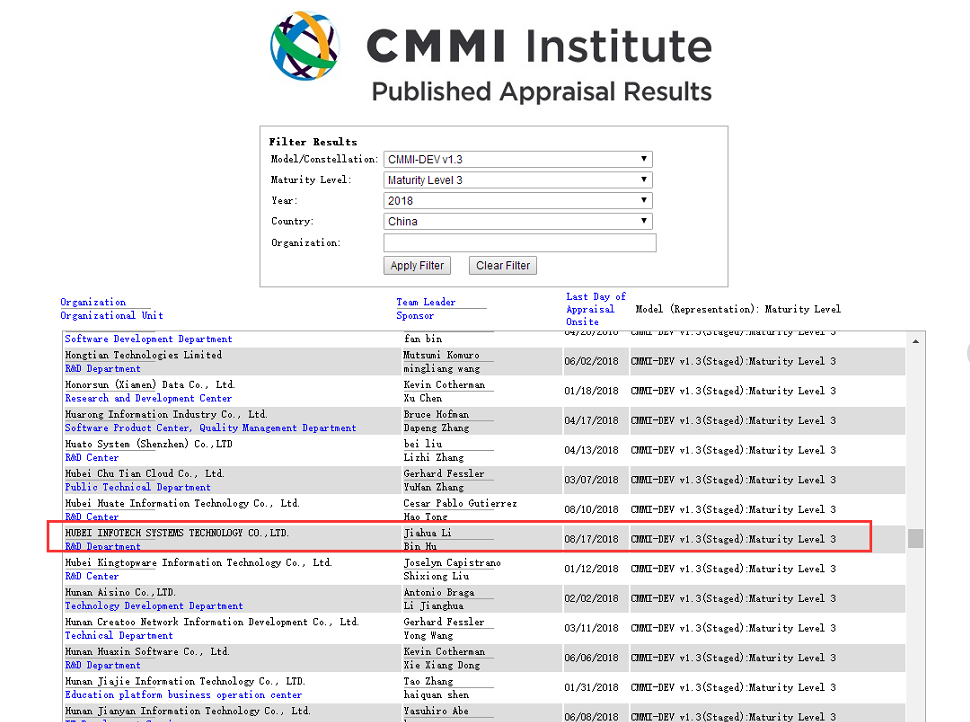Click team leader Mutsumi Komuro
This screenshot has width=970, height=722.
pyautogui.click(x=441, y=355)
